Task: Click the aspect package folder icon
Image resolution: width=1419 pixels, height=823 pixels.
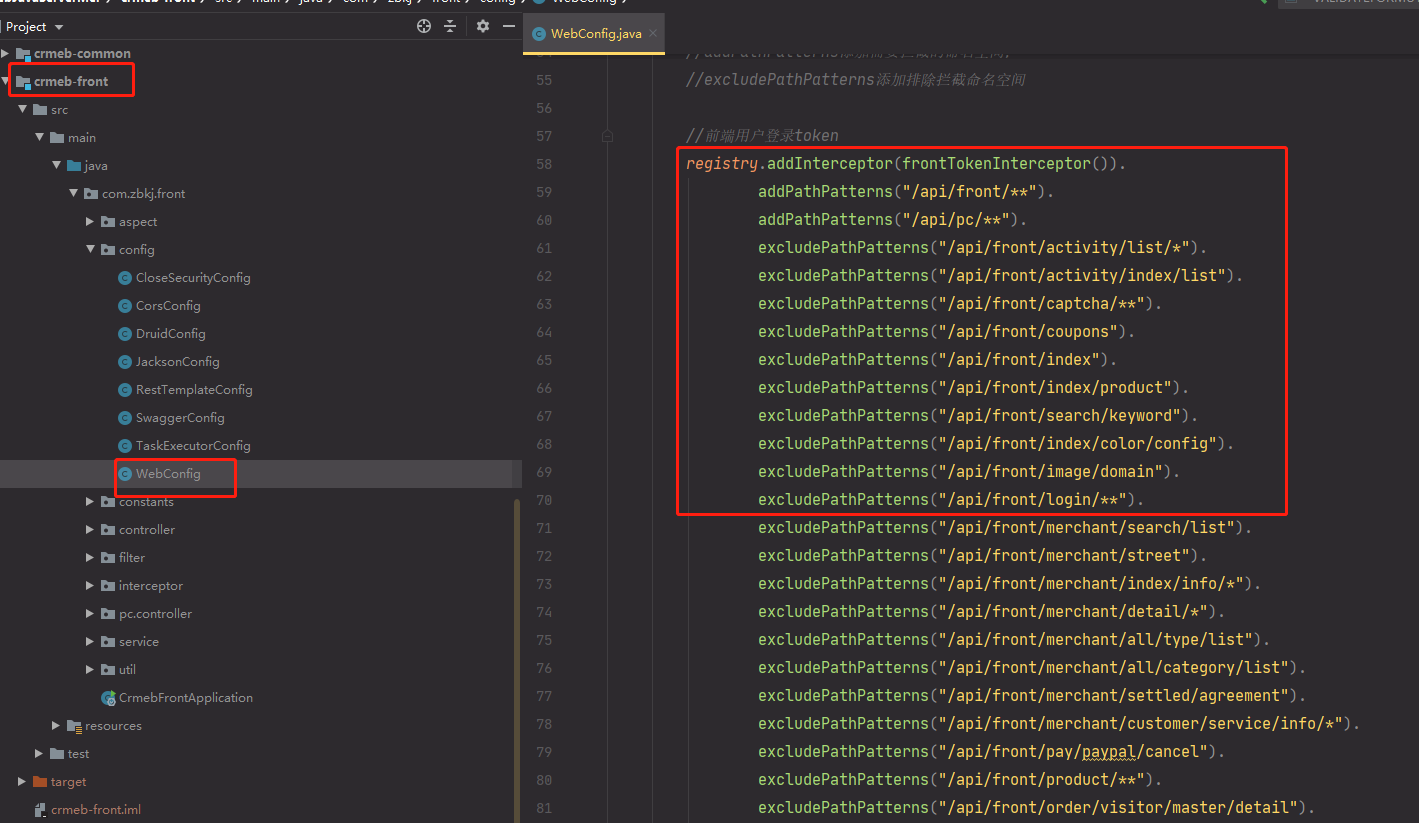Action: click(108, 221)
